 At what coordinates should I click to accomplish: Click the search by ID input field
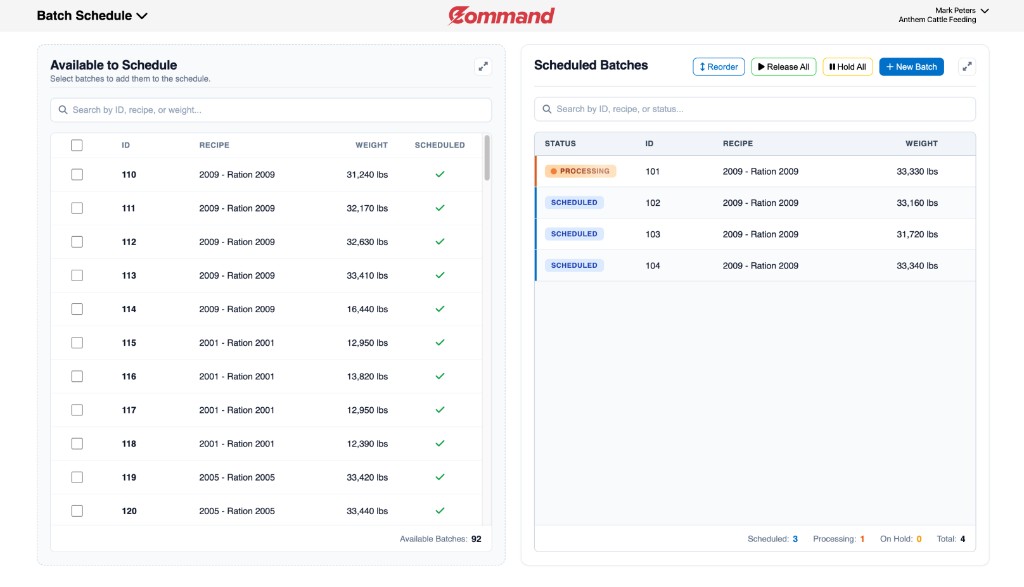tap(270, 109)
